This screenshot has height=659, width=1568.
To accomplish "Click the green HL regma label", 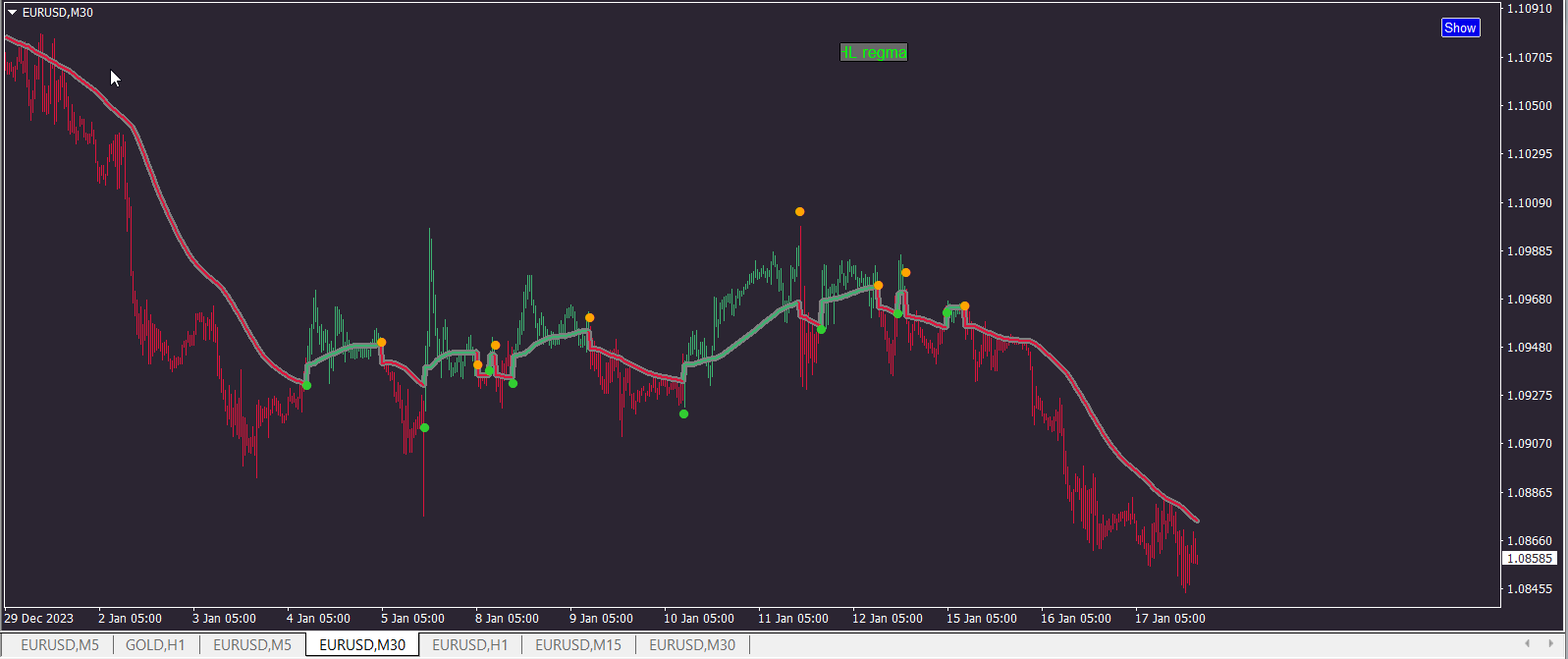I will [874, 52].
